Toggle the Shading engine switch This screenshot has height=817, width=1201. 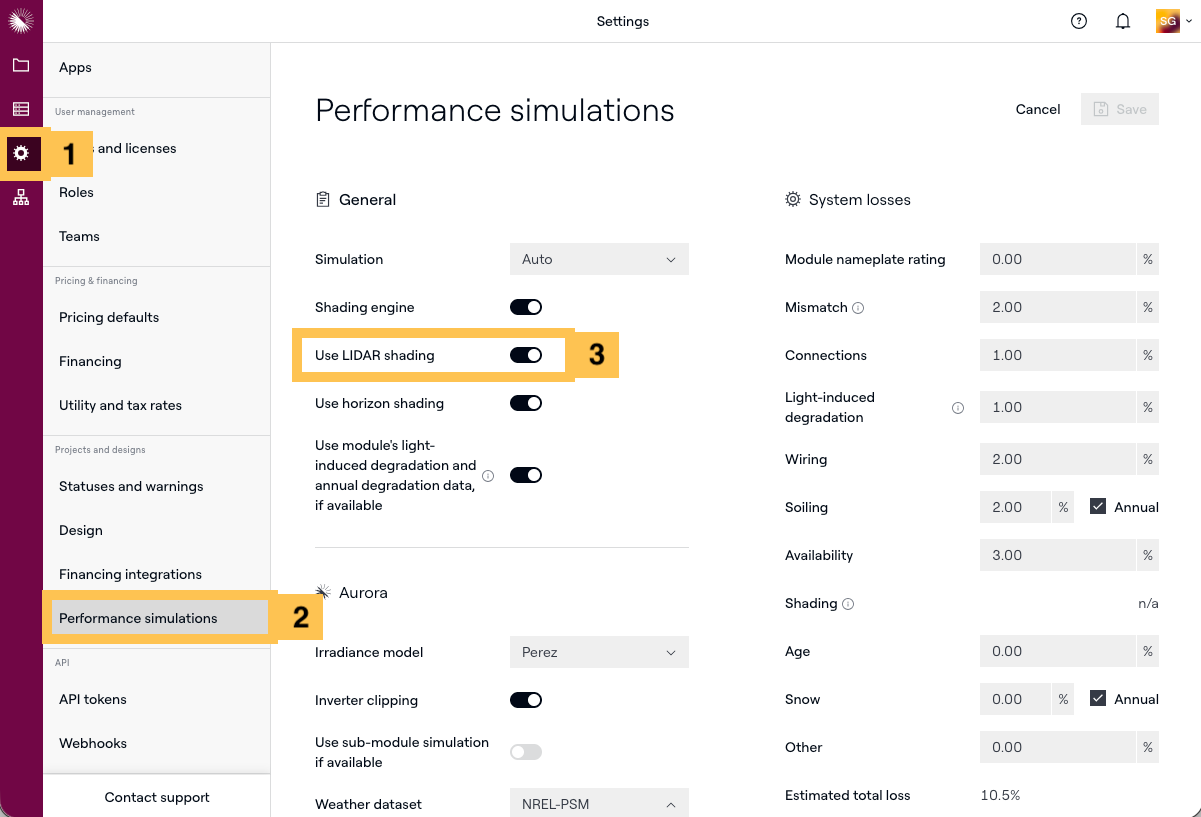tap(526, 307)
